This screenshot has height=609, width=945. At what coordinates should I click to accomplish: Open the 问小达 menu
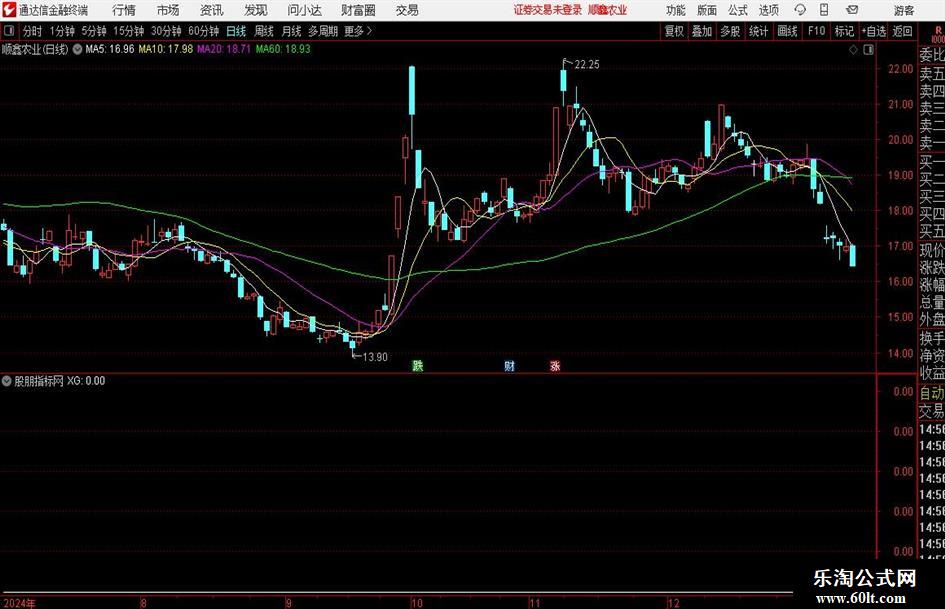[x=304, y=10]
